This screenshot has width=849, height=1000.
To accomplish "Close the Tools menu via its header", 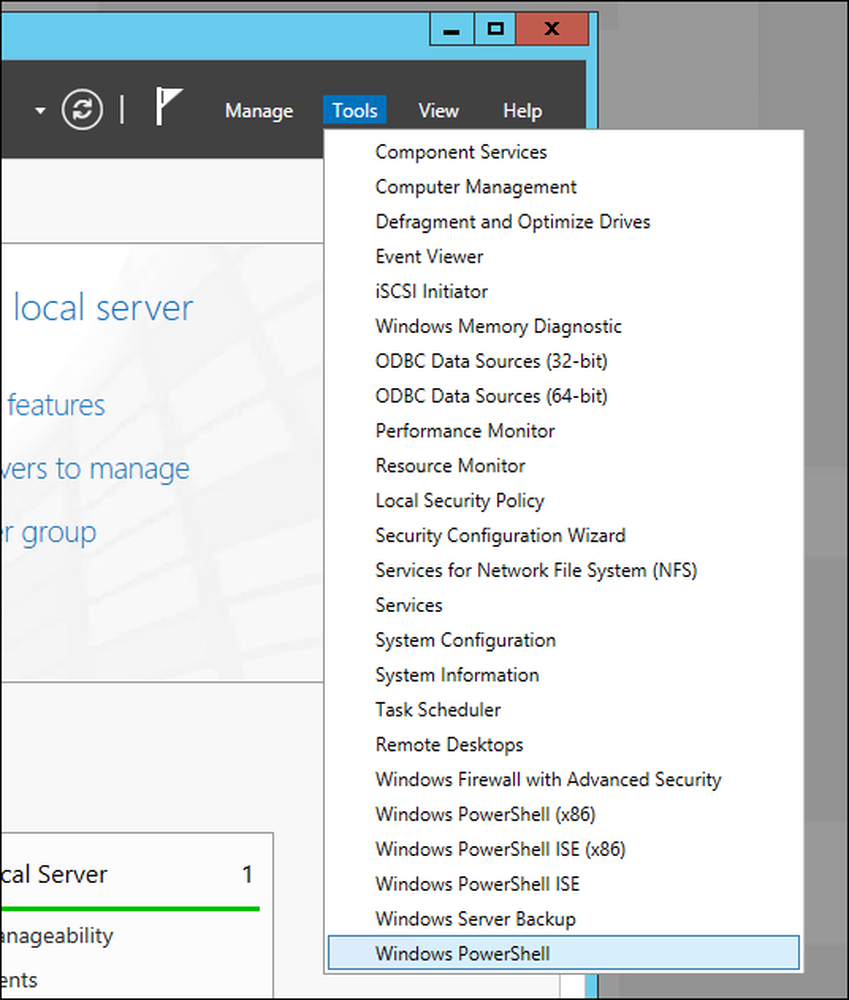I will pos(355,111).
